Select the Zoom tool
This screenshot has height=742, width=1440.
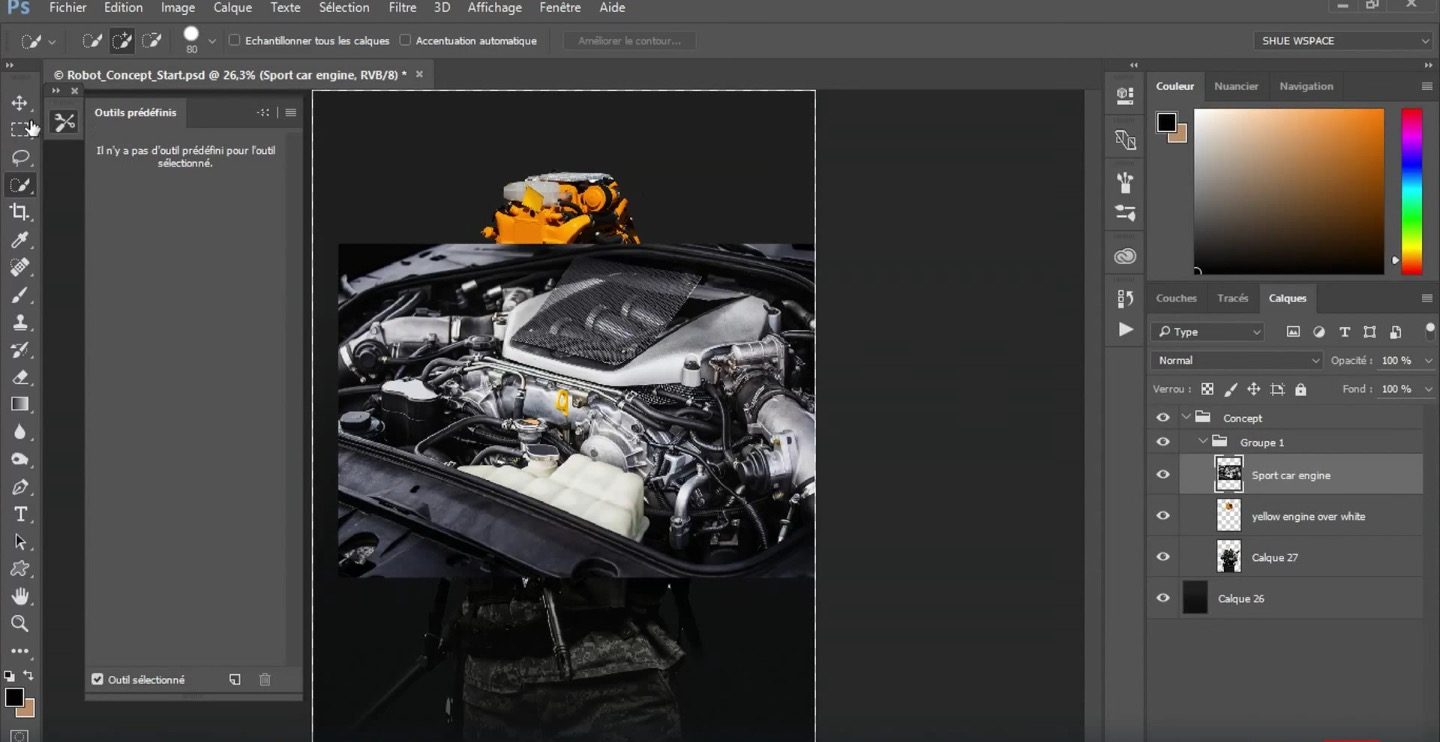pos(19,623)
